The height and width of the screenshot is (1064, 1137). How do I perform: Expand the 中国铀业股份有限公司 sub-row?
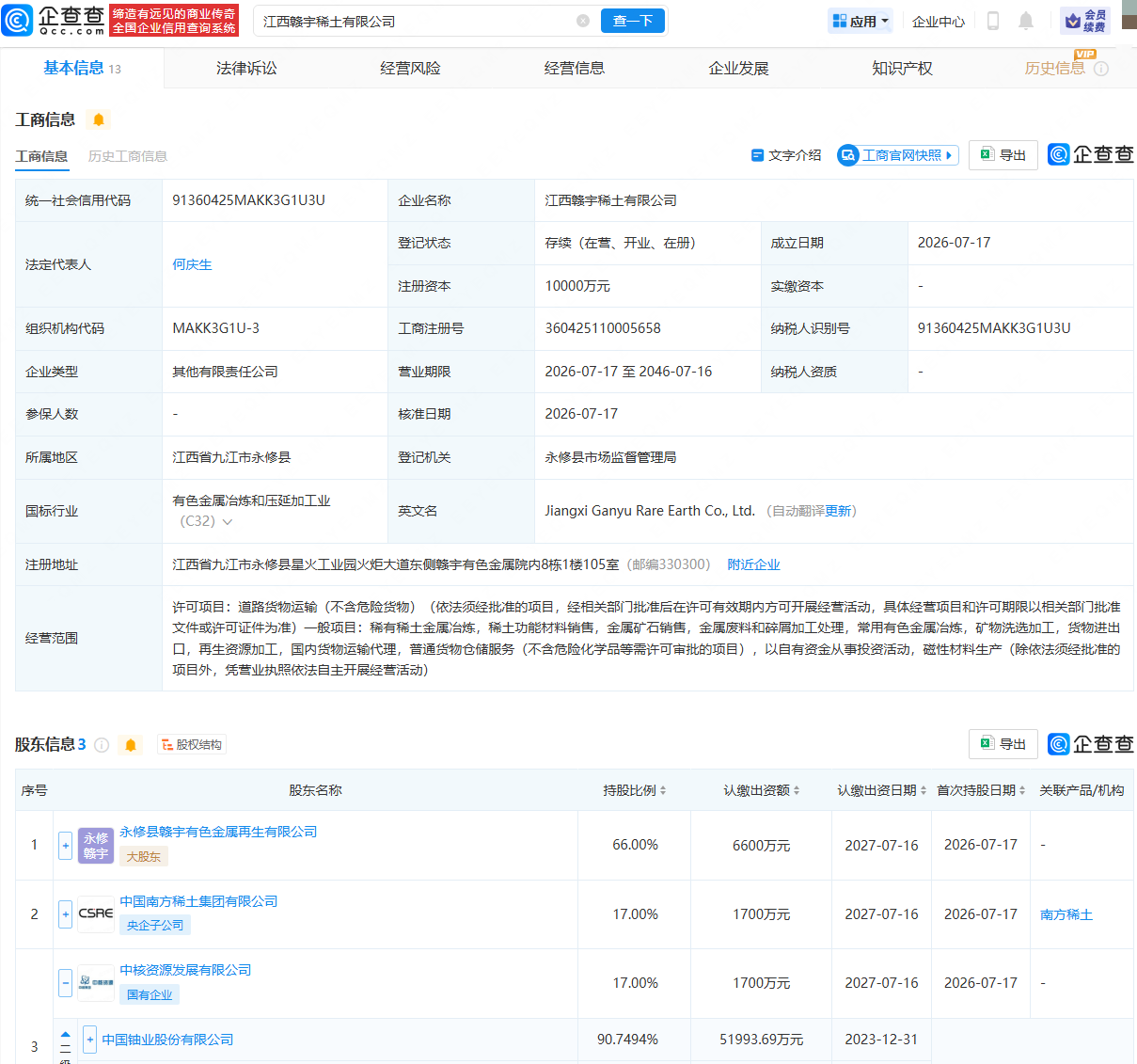click(x=90, y=1040)
